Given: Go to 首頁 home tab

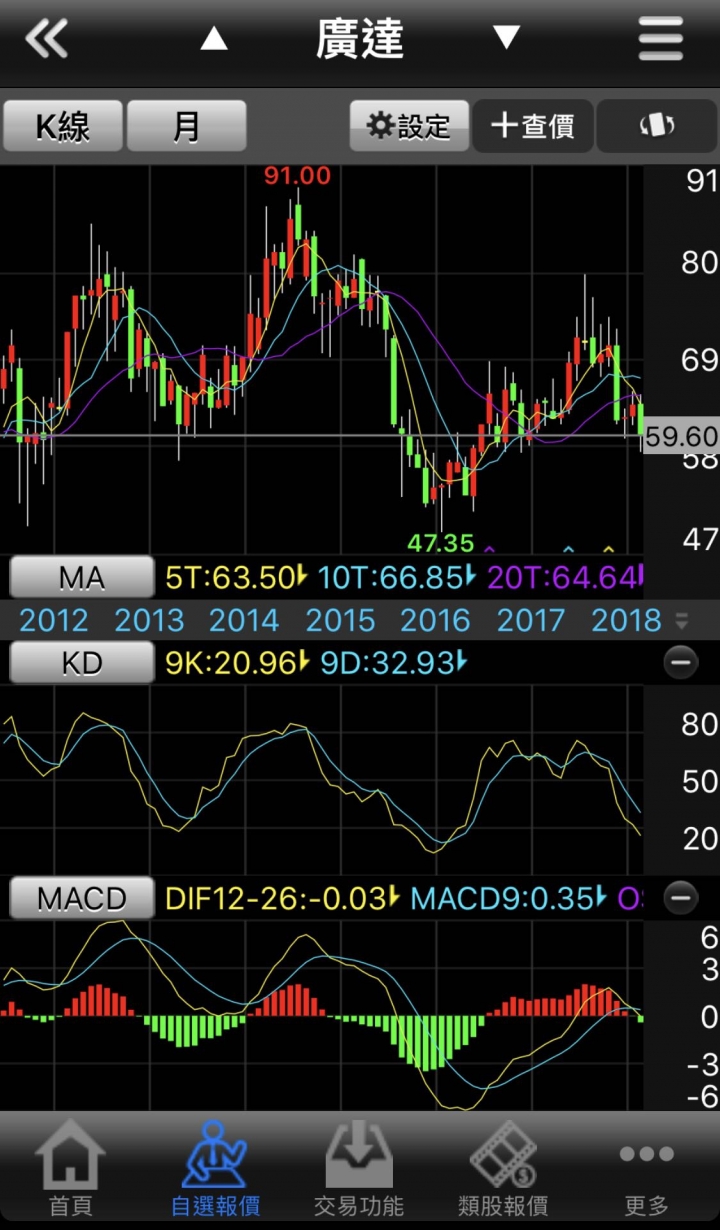Looking at the screenshot, I should pos(70,1168).
